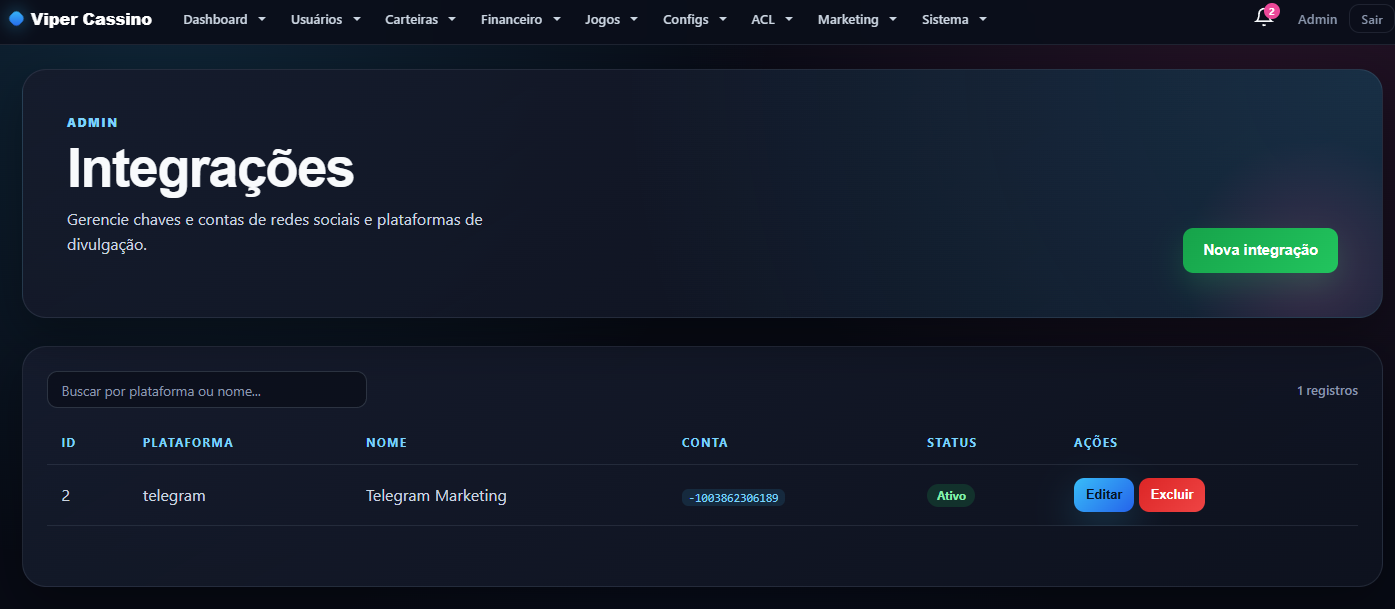This screenshot has width=1395, height=609.
Task: Click the blue Viper Cassino logo dot
Action: coord(16,18)
